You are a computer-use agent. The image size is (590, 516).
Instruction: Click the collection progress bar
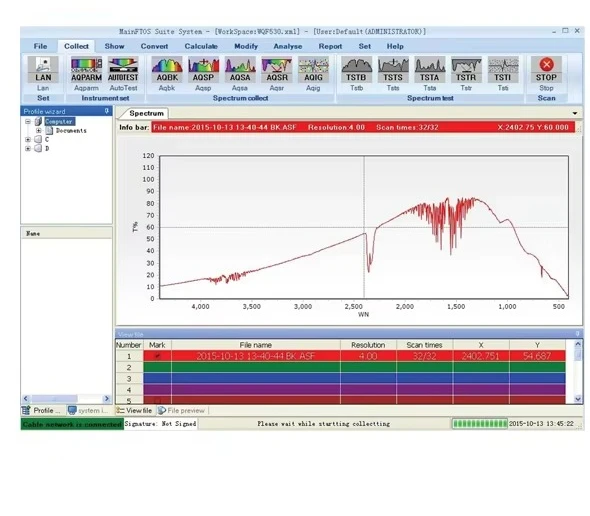click(480, 424)
